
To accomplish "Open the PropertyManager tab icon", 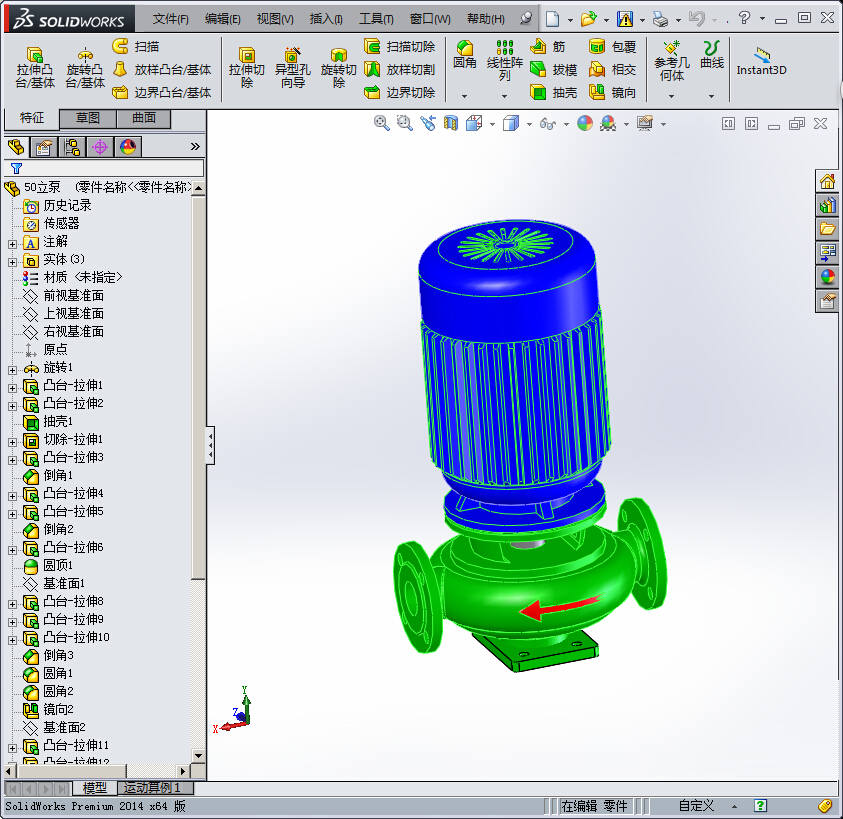I will pos(44,147).
